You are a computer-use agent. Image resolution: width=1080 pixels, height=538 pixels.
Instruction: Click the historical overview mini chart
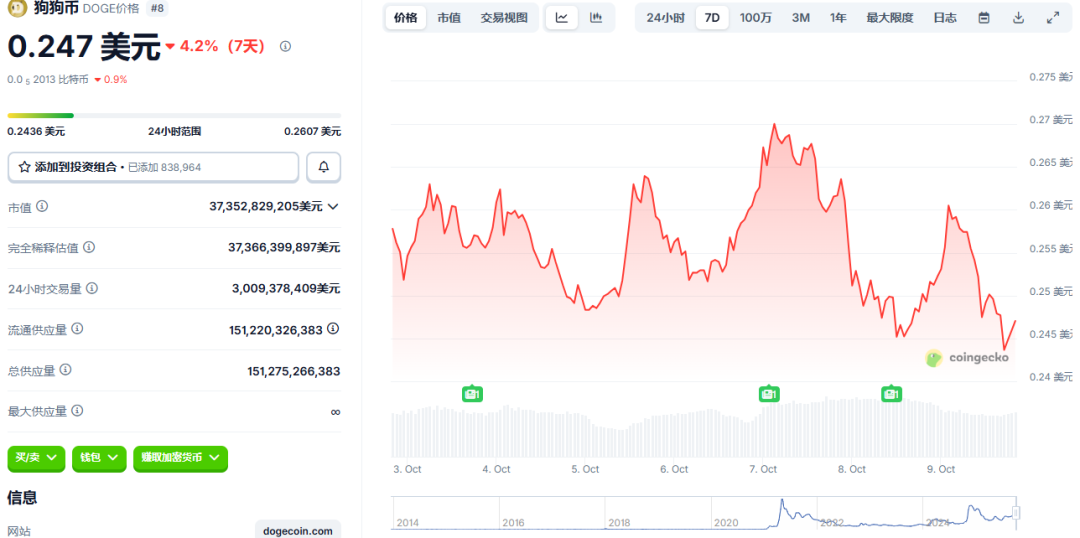pyautogui.click(x=703, y=513)
